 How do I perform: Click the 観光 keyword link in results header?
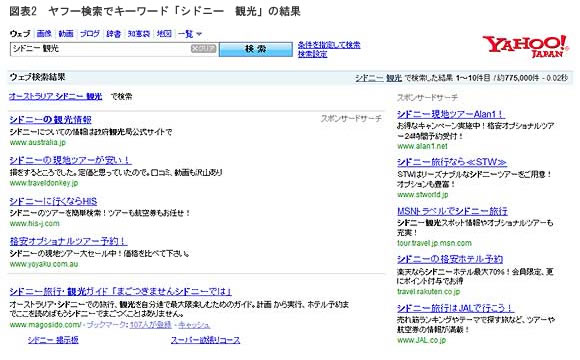394,78
